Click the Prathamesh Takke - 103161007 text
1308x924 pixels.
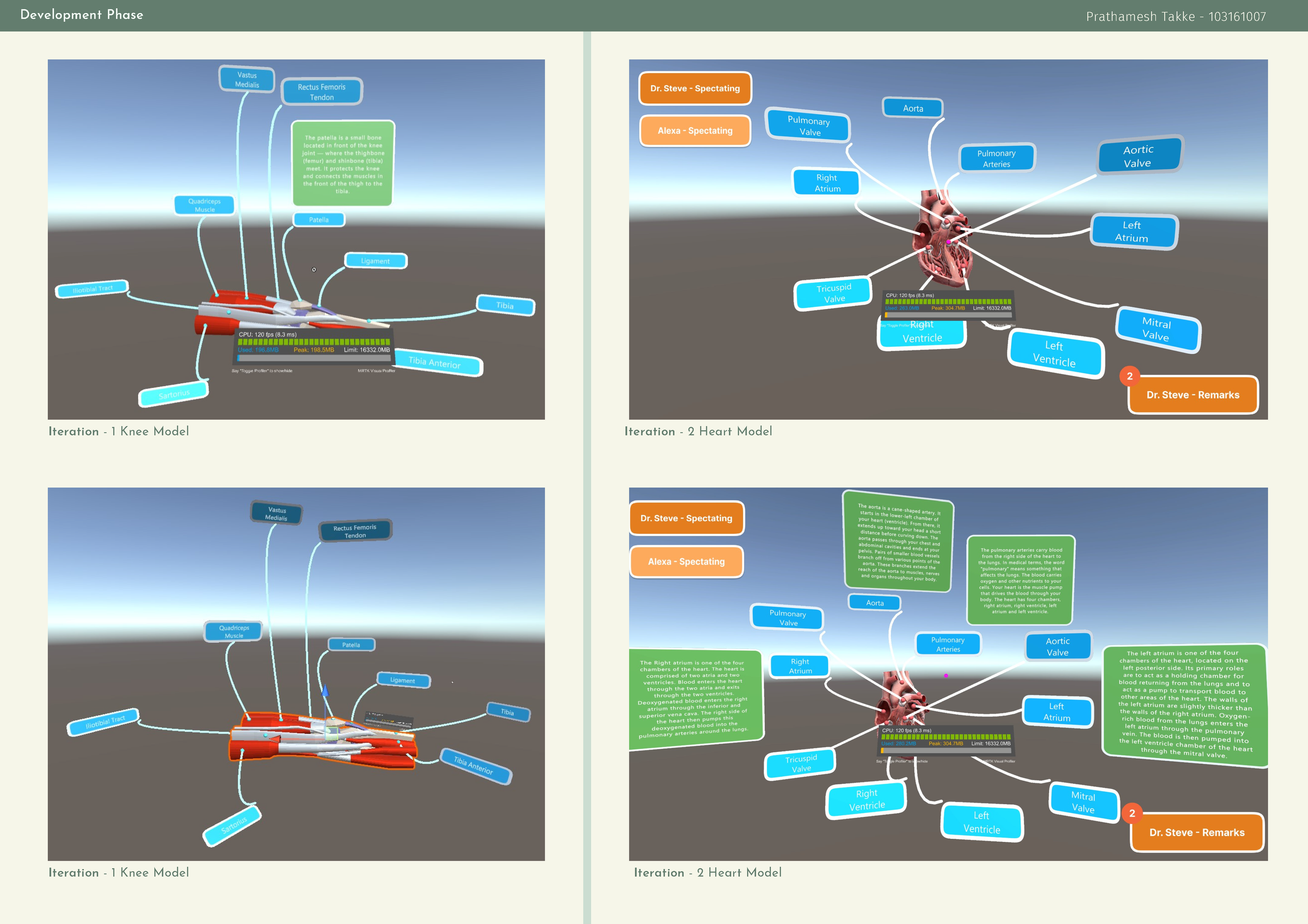point(1176,17)
